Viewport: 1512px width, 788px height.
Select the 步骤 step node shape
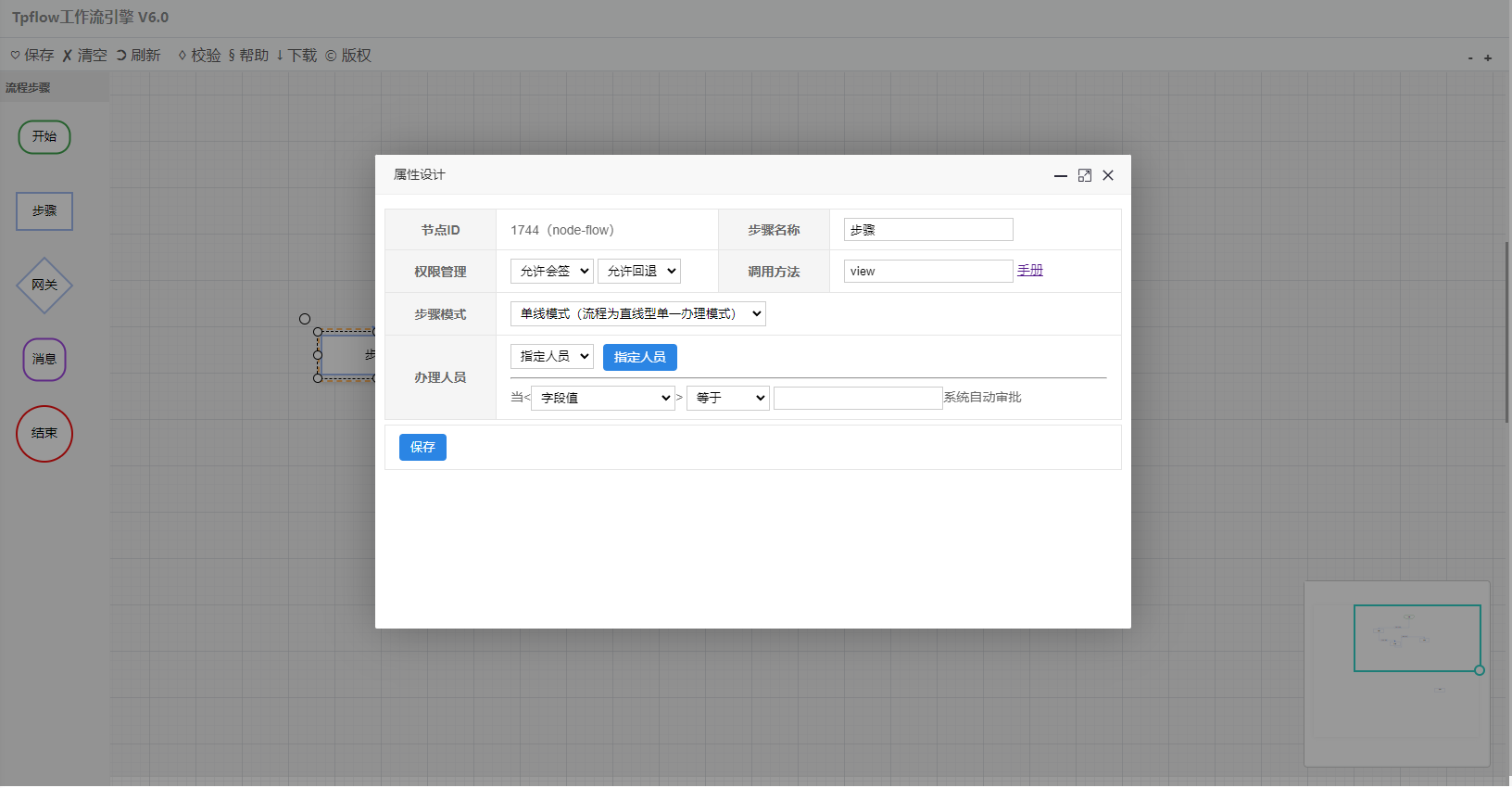[44, 211]
